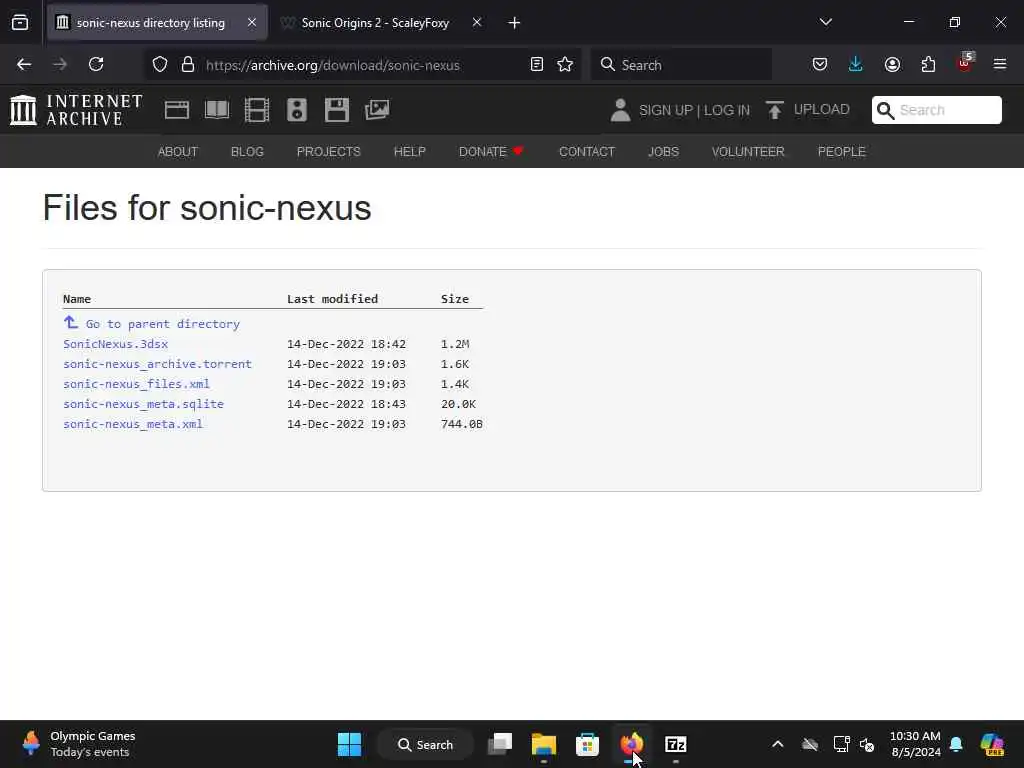
Task: Open Internet Archive texts book icon
Action: click(217, 110)
